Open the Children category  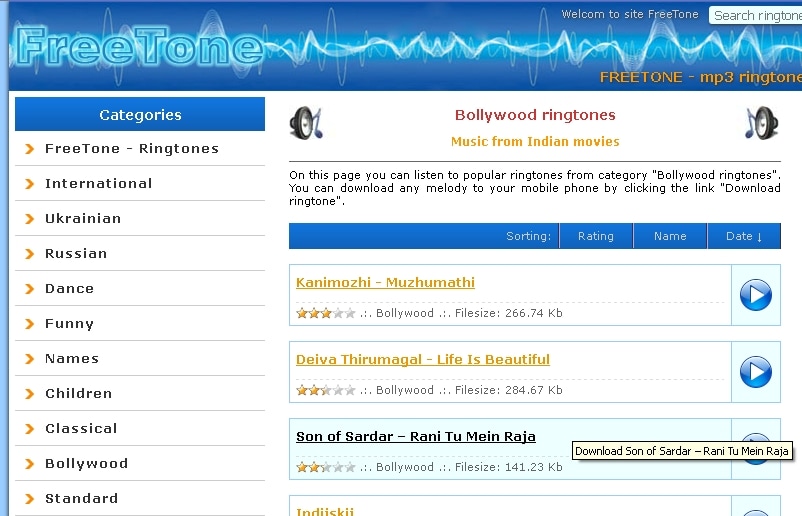[79, 394]
